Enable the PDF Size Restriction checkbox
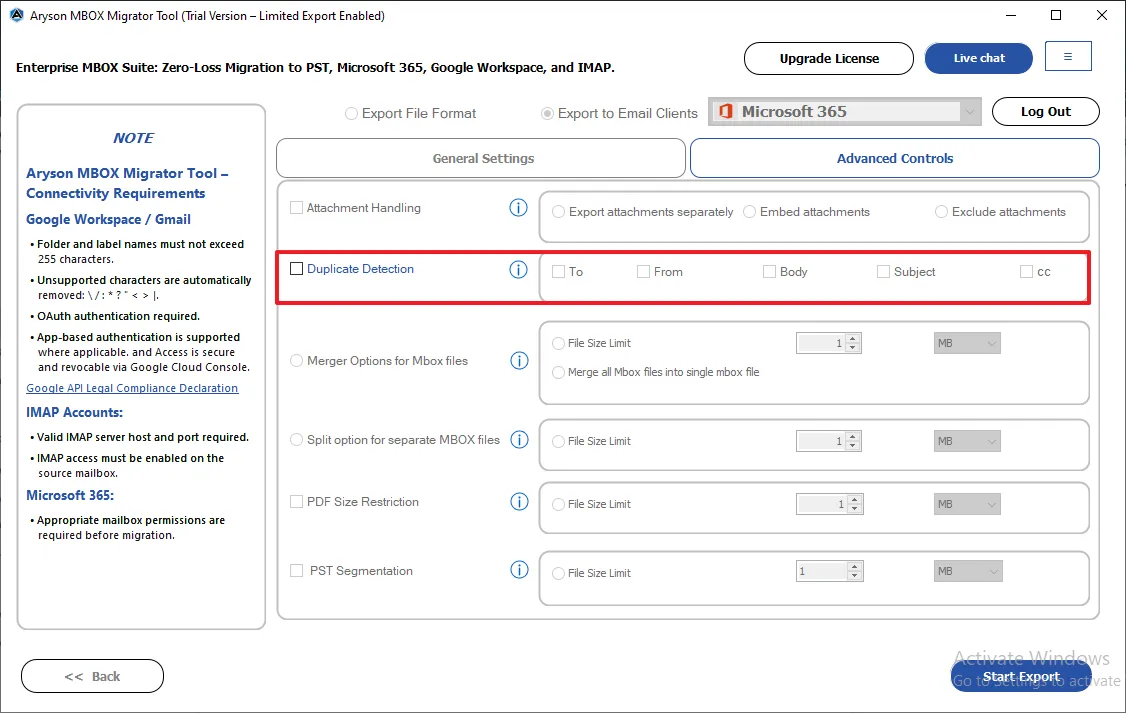Screen dimensions: 1126x713 [x=296, y=501]
